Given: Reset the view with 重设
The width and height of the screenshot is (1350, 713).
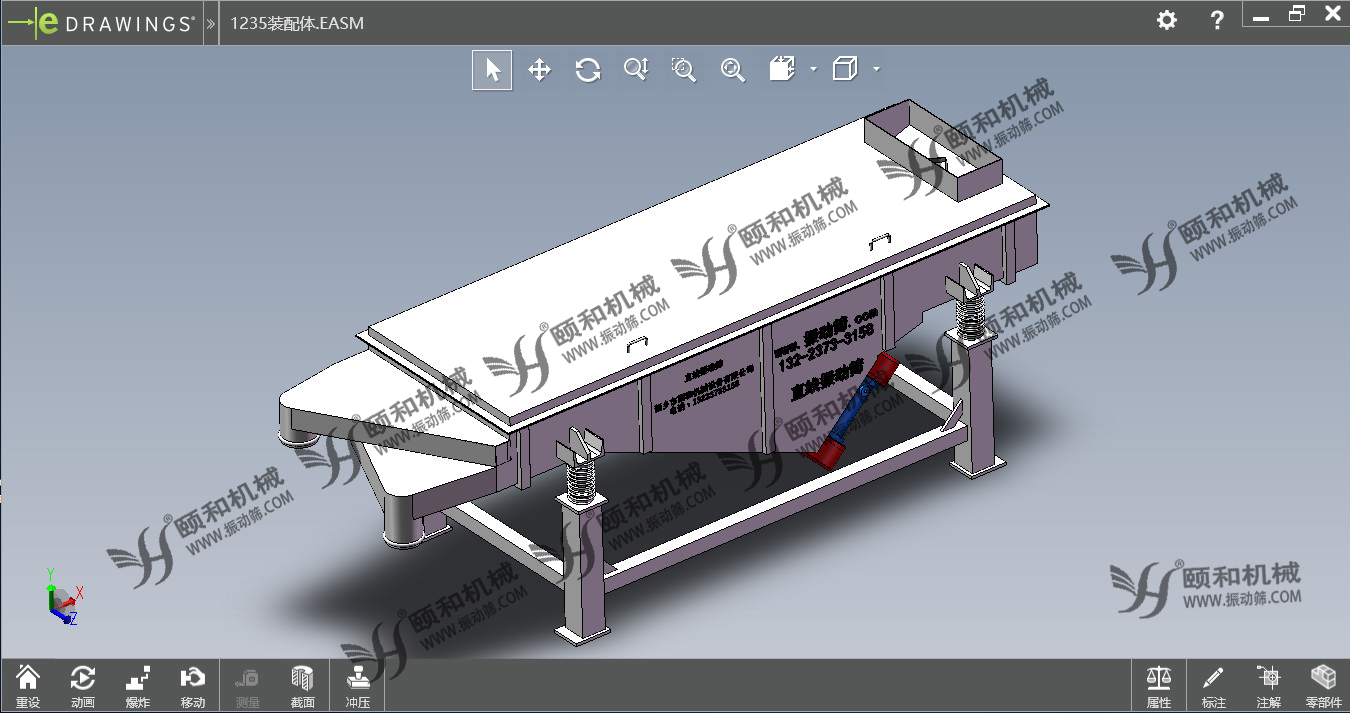Looking at the screenshot, I should tap(28, 686).
